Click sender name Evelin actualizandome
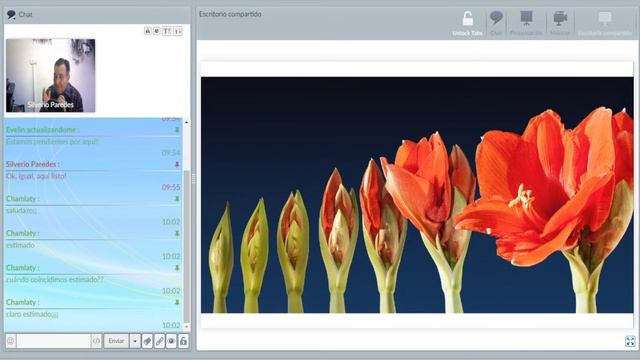This screenshot has width=640, height=360. [42, 130]
